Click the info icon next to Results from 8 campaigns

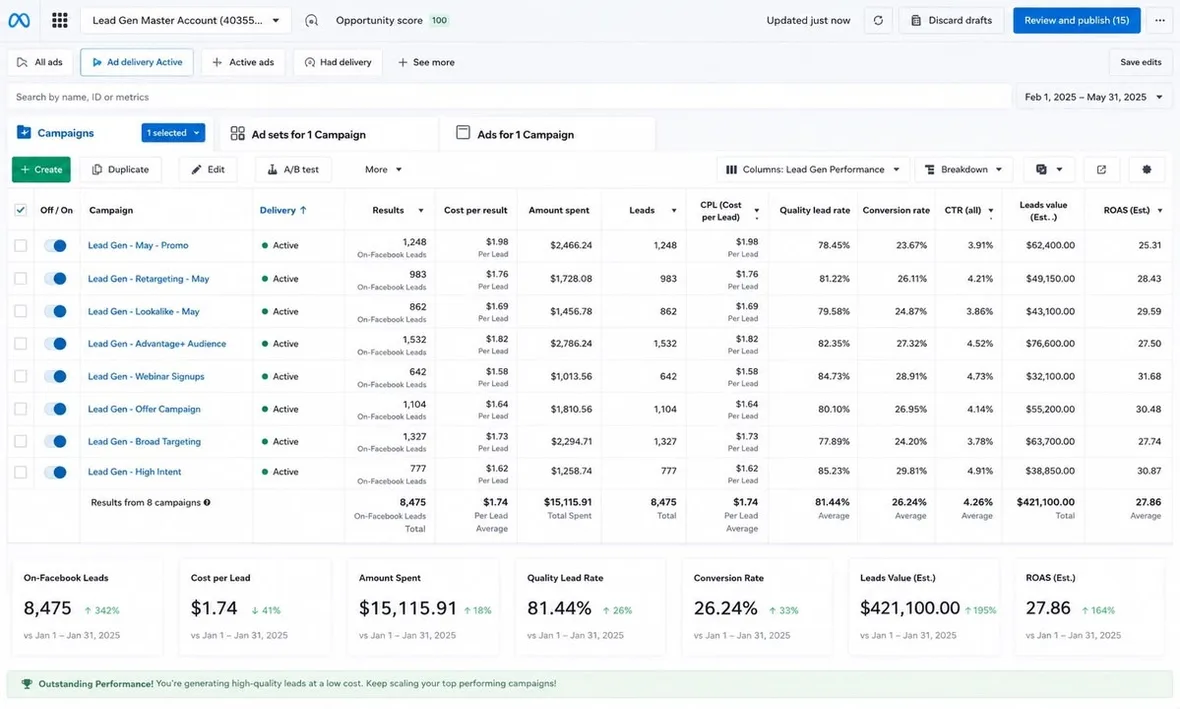click(207, 502)
